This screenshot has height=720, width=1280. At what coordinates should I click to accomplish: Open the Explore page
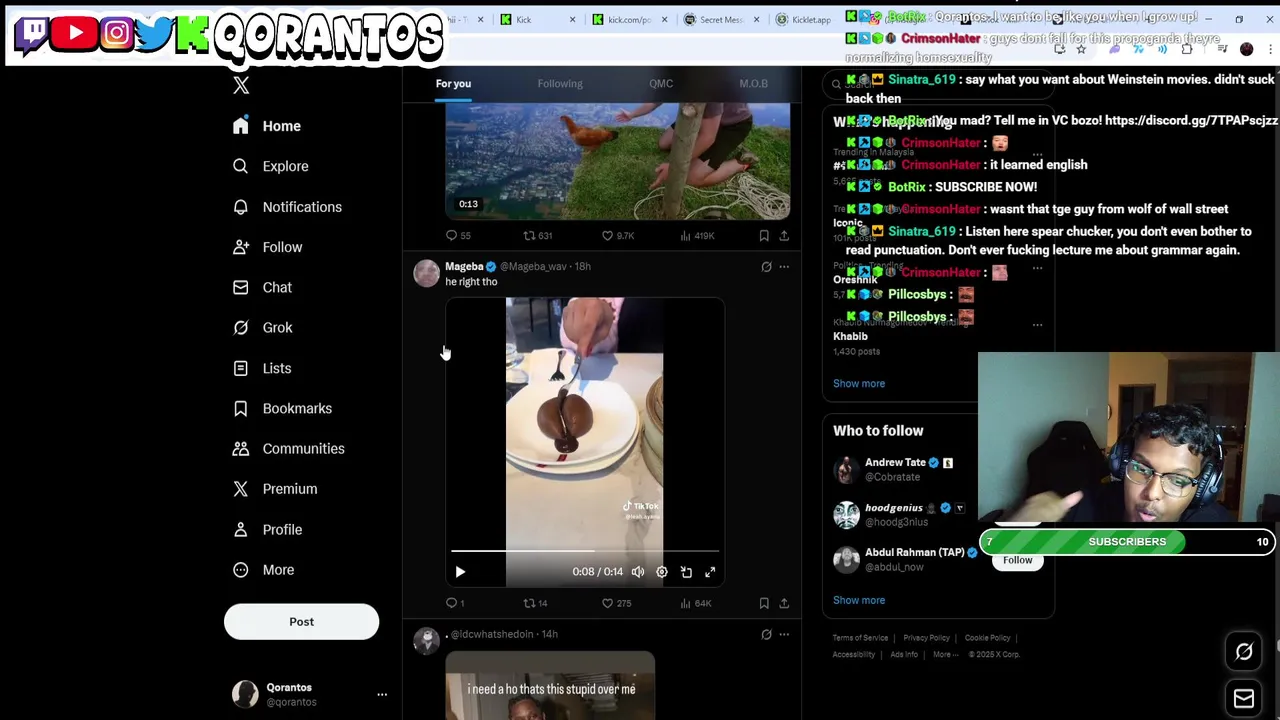pyautogui.click(x=270, y=166)
